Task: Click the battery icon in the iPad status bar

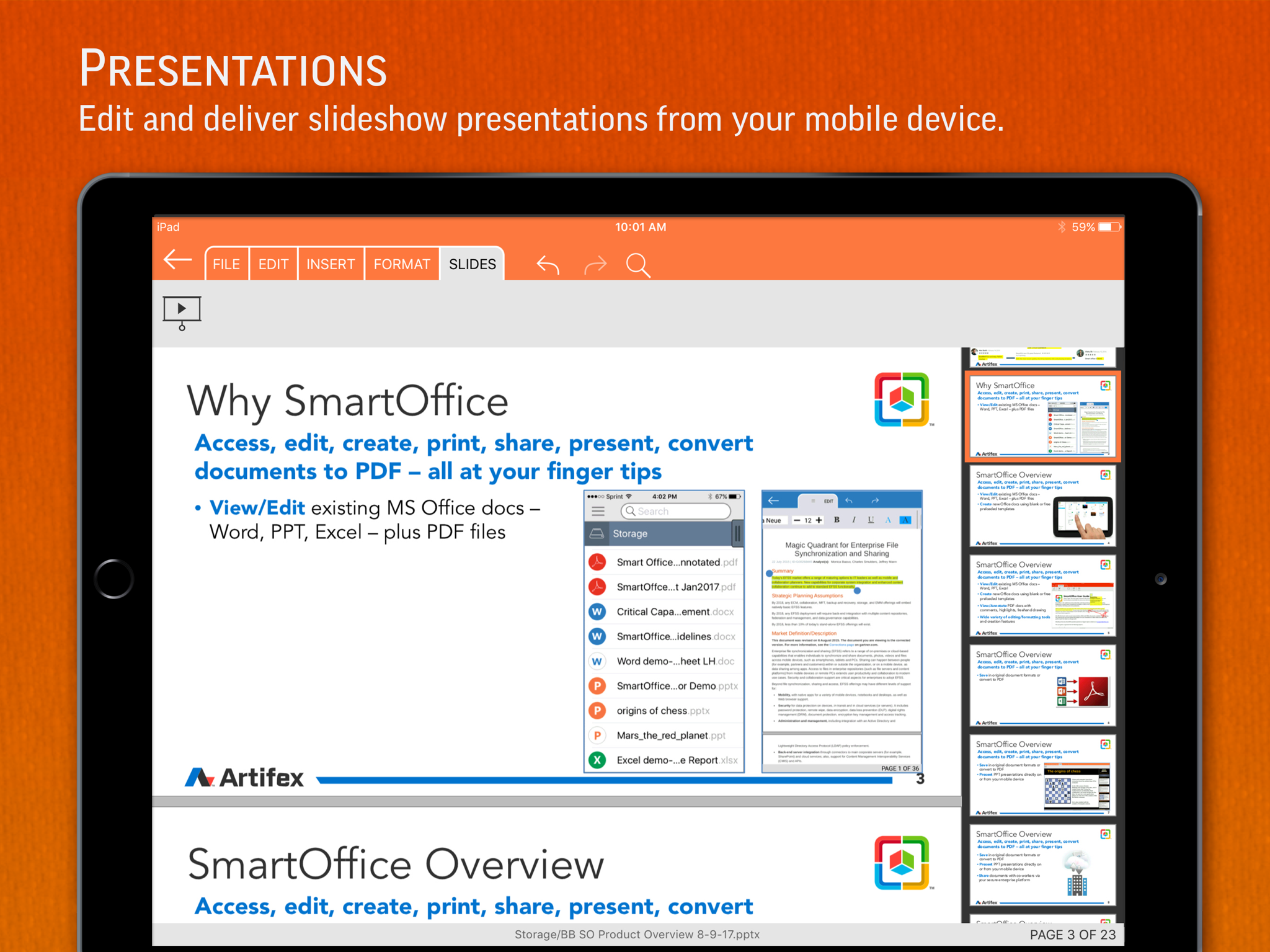Action: tap(1109, 227)
